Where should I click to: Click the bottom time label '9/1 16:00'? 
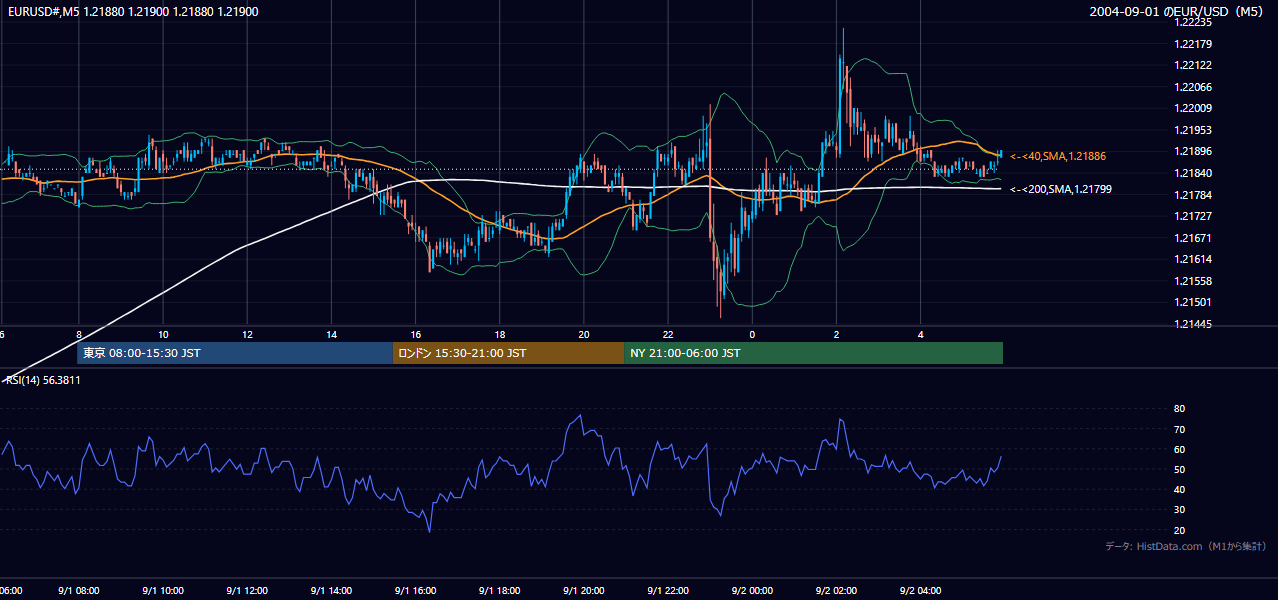coord(415,591)
